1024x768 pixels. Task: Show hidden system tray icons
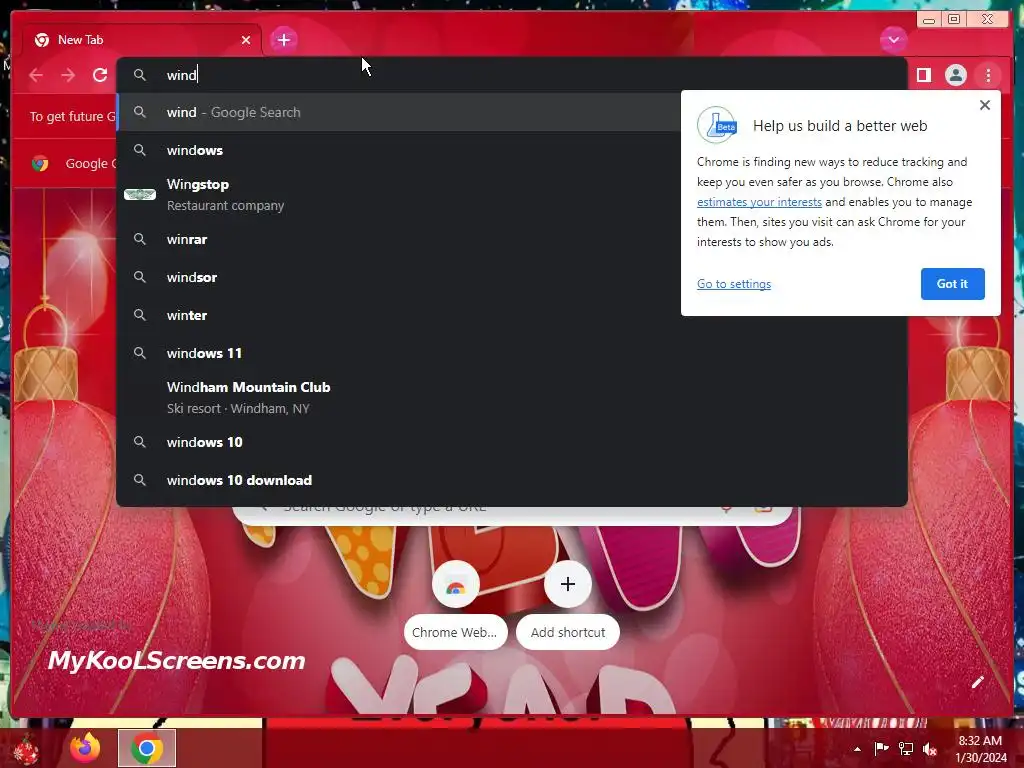click(857, 749)
